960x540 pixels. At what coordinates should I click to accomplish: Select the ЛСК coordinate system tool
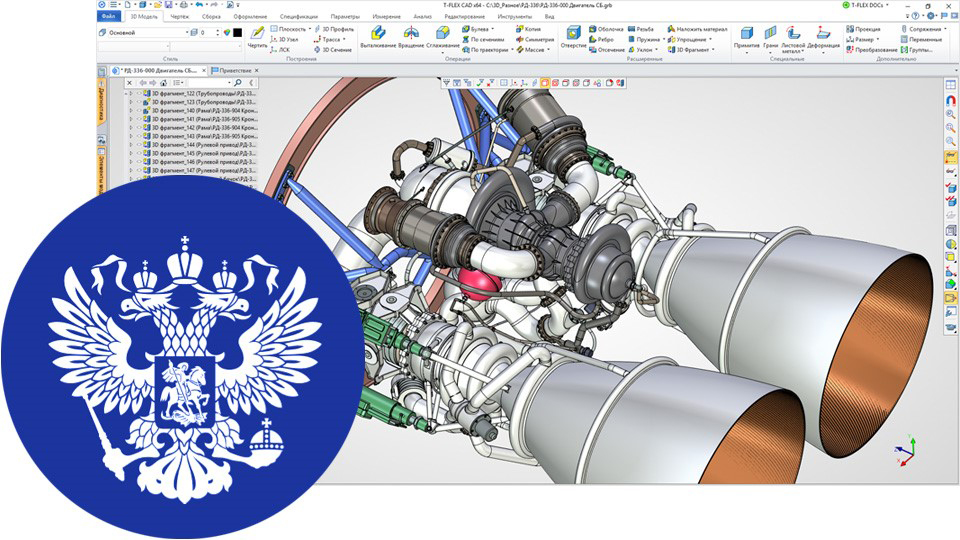[x=280, y=50]
